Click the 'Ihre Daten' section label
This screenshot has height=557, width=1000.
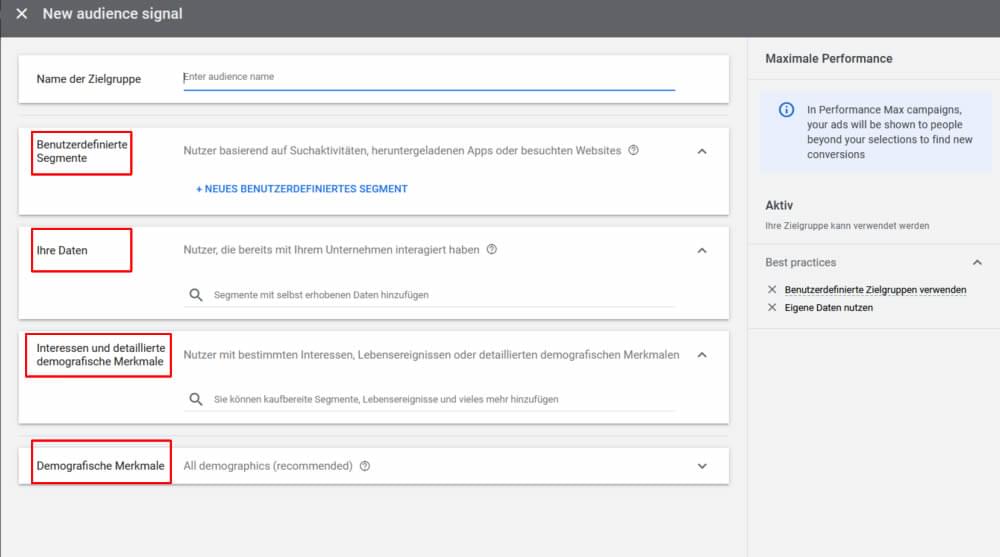[x=62, y=251]
